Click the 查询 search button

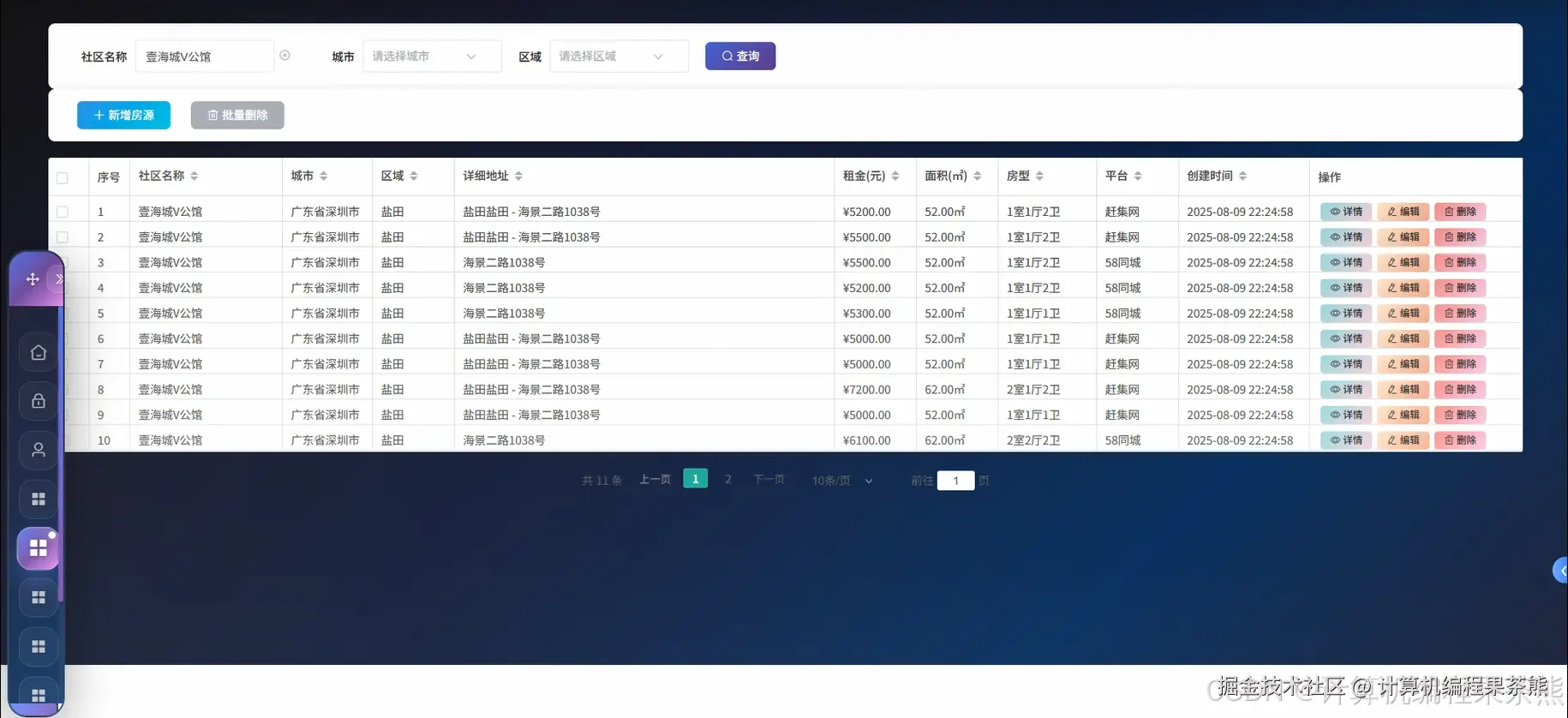(x=740, y=56)
